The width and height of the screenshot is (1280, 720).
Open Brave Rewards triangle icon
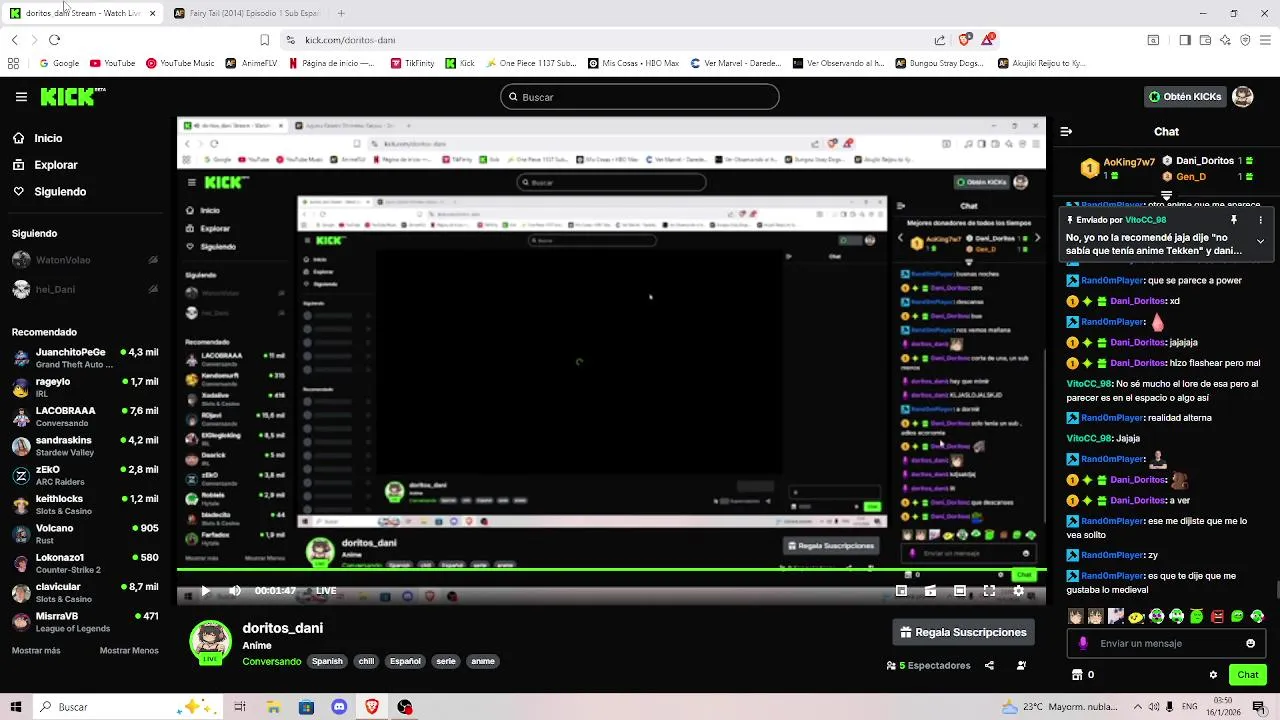click(988, 40)
